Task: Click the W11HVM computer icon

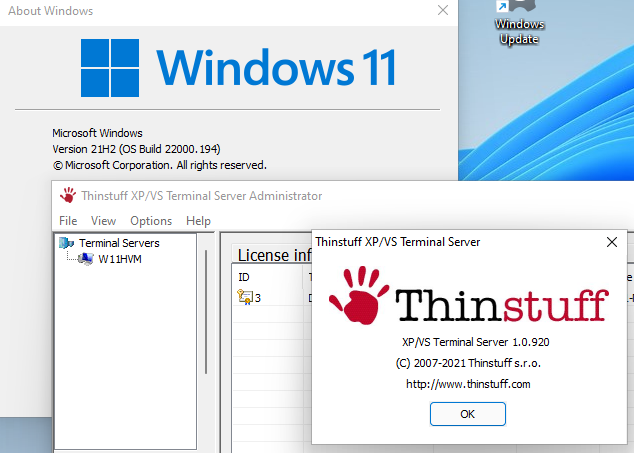Action: click(x=85, y=259)
